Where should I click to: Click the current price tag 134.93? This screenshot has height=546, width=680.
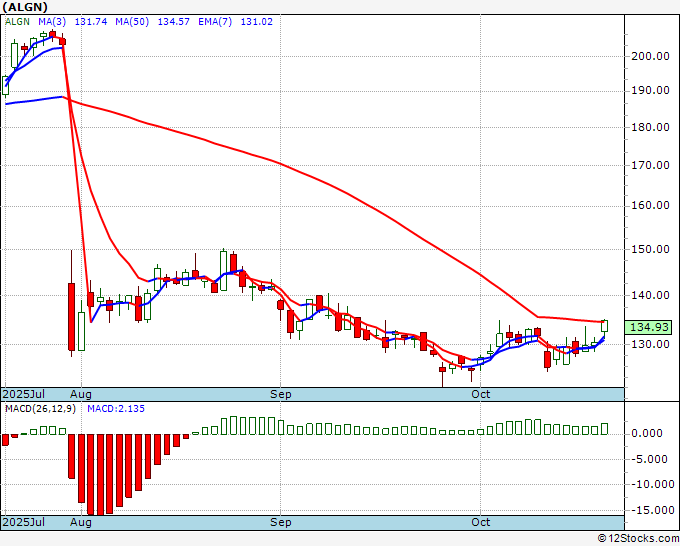click(648, 327)
